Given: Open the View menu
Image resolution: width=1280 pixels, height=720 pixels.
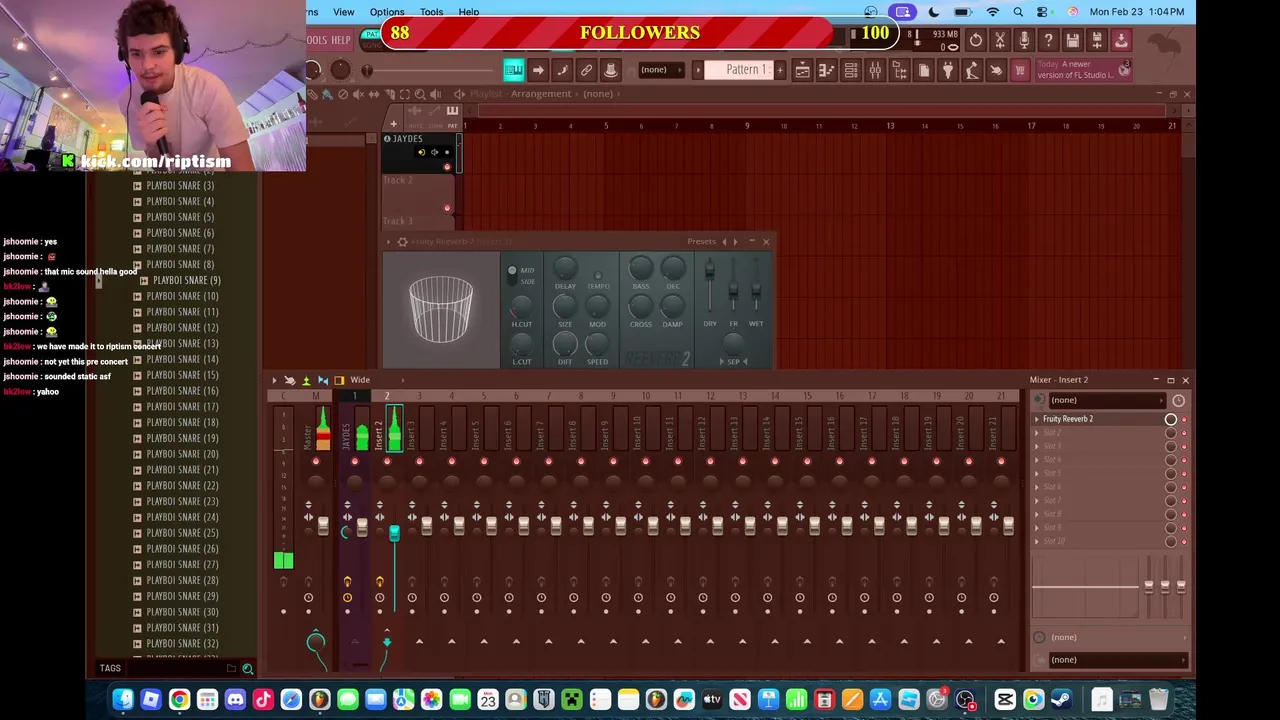Looking at the screenshot, I should (x=343, y=12).
